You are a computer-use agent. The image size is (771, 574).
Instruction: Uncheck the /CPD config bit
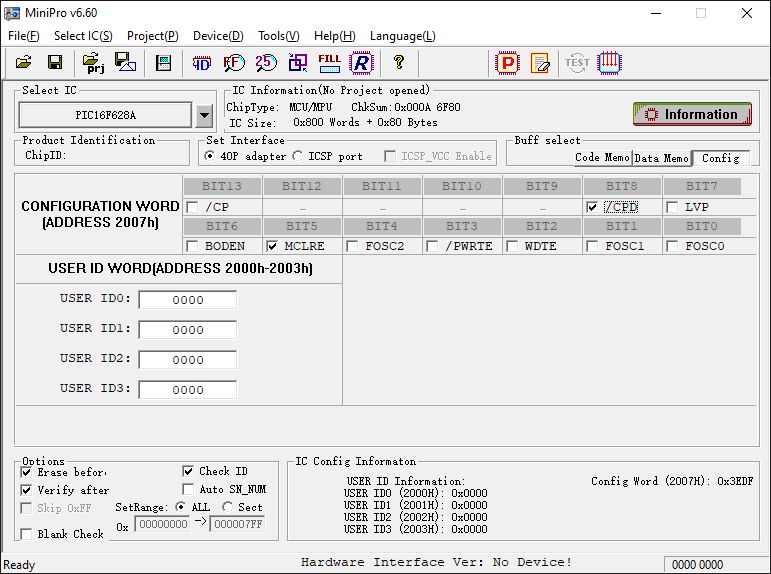[x=592, y=208]
